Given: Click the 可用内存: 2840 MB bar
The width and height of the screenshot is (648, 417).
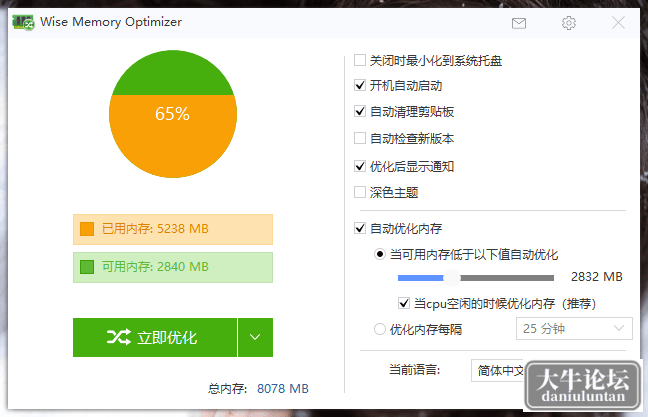Looking at the screenshot, I should point(173,267).
